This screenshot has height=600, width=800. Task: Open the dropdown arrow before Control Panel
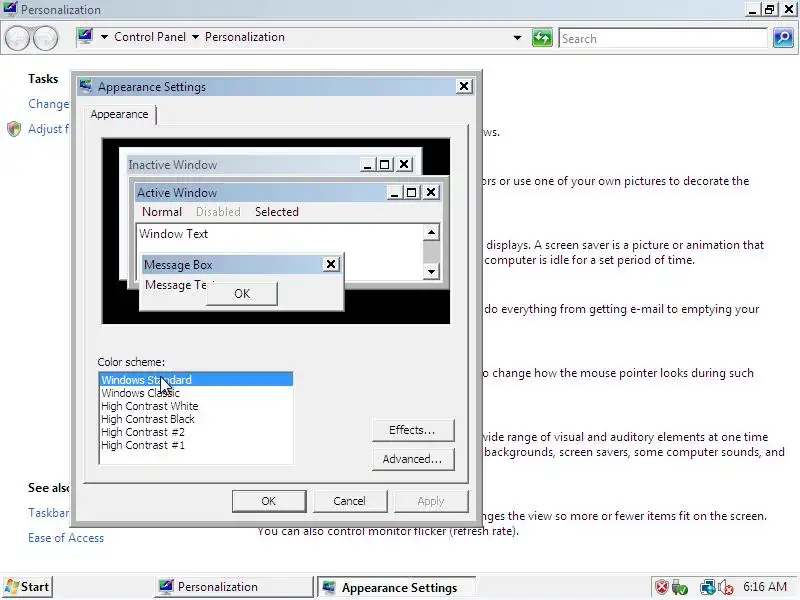coord(104,37)
